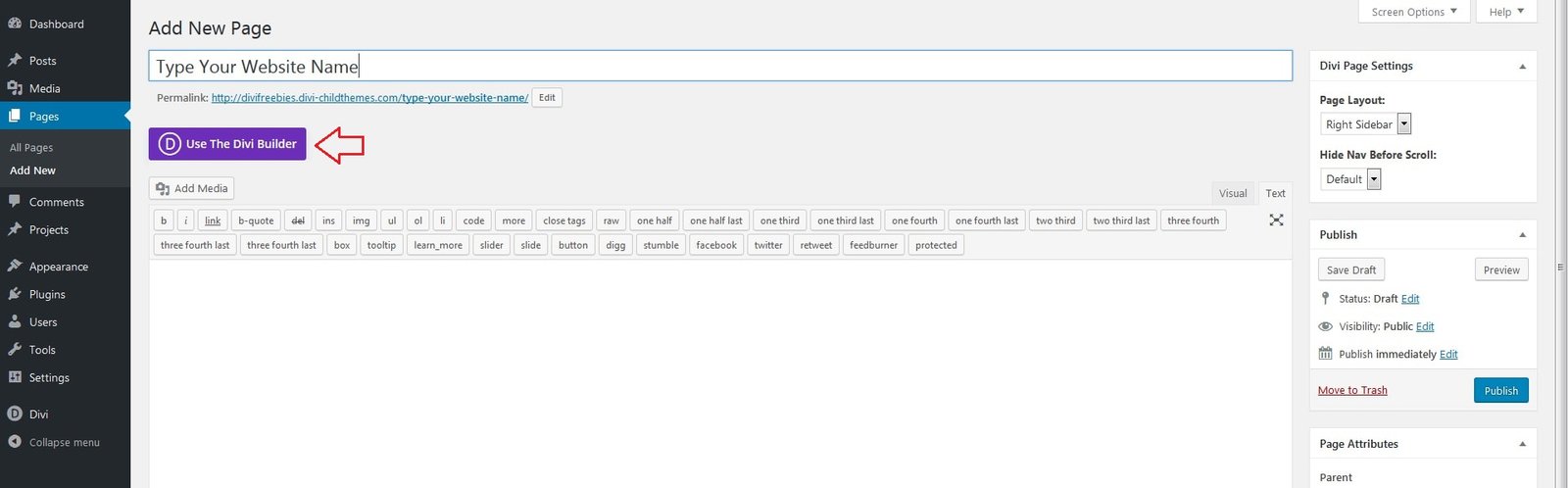Insert italic tag with i button
1568x488 pixels.
coord(185,220)
